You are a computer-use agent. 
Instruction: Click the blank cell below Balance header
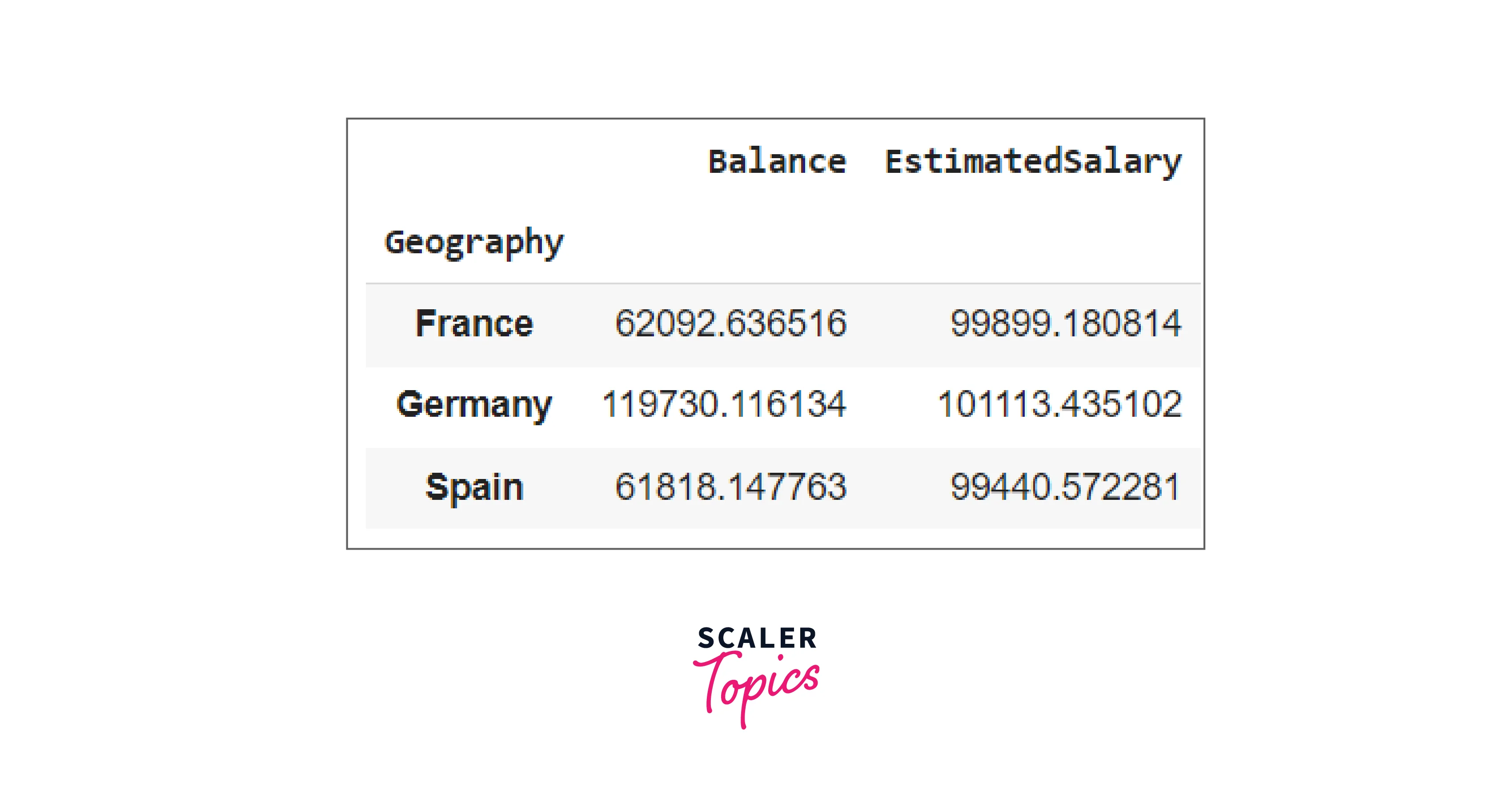777,242
